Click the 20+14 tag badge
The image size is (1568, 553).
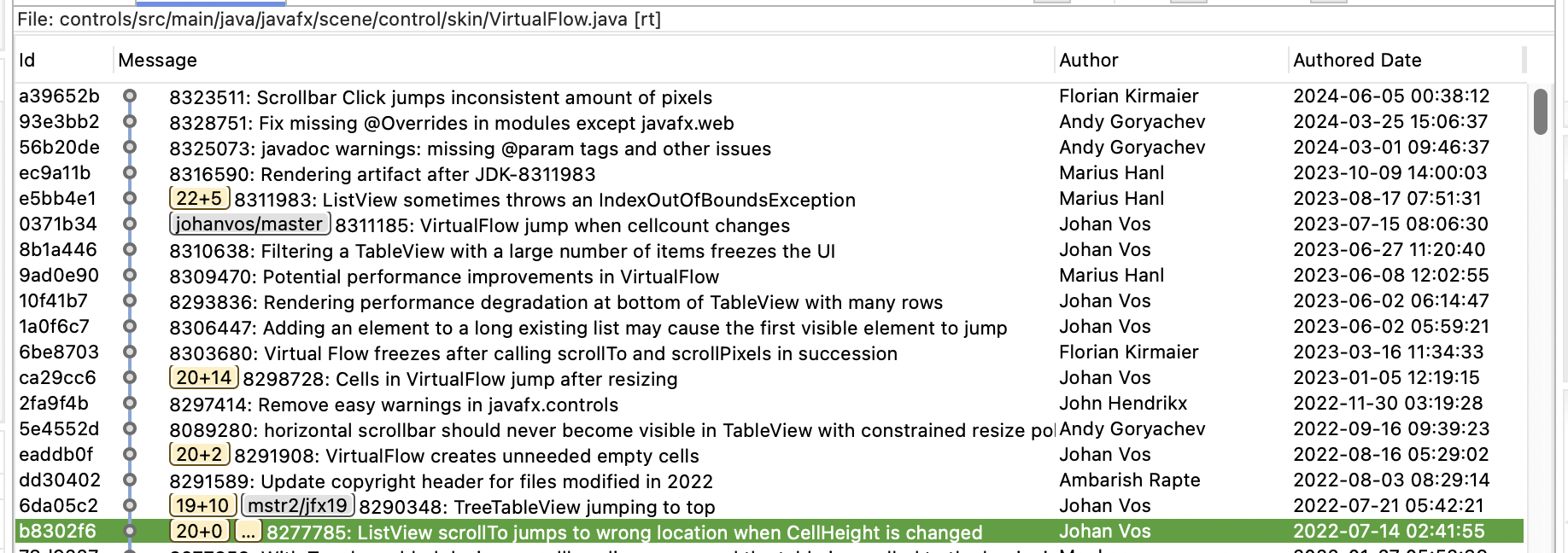pos(203,378)
